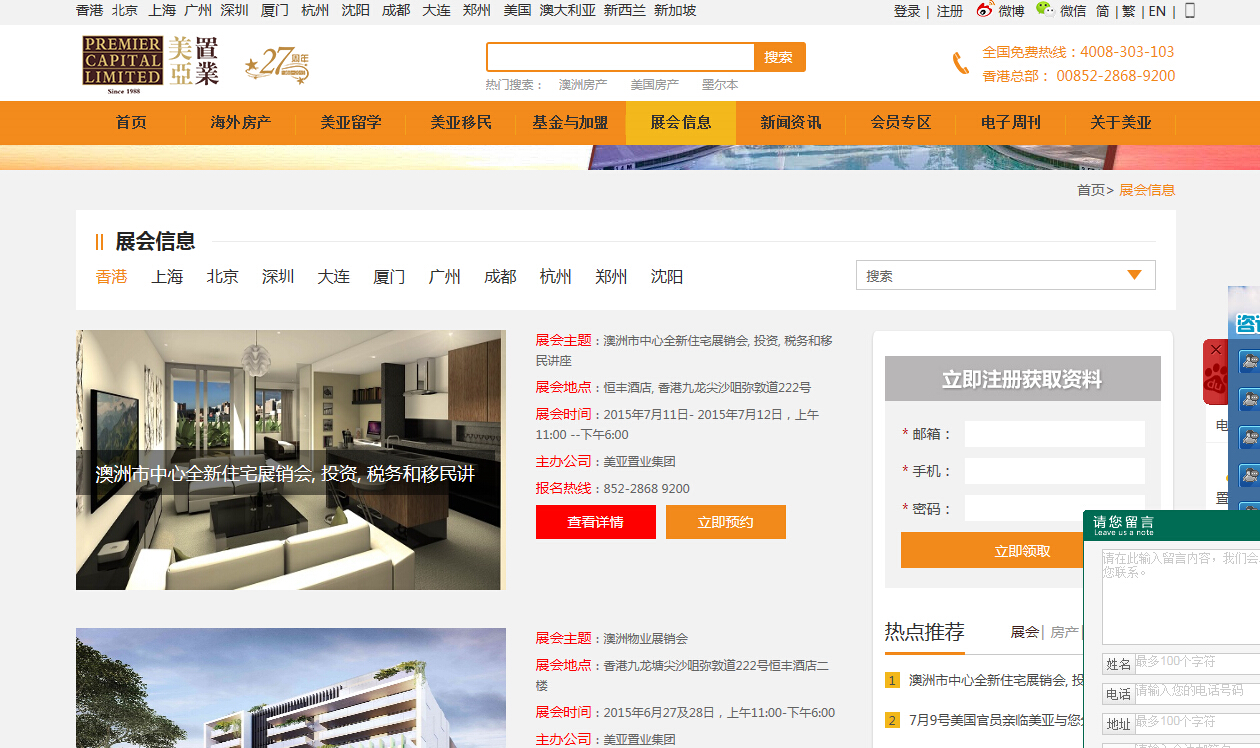Switch language to EN
1260x748 pixels.
1157,11
